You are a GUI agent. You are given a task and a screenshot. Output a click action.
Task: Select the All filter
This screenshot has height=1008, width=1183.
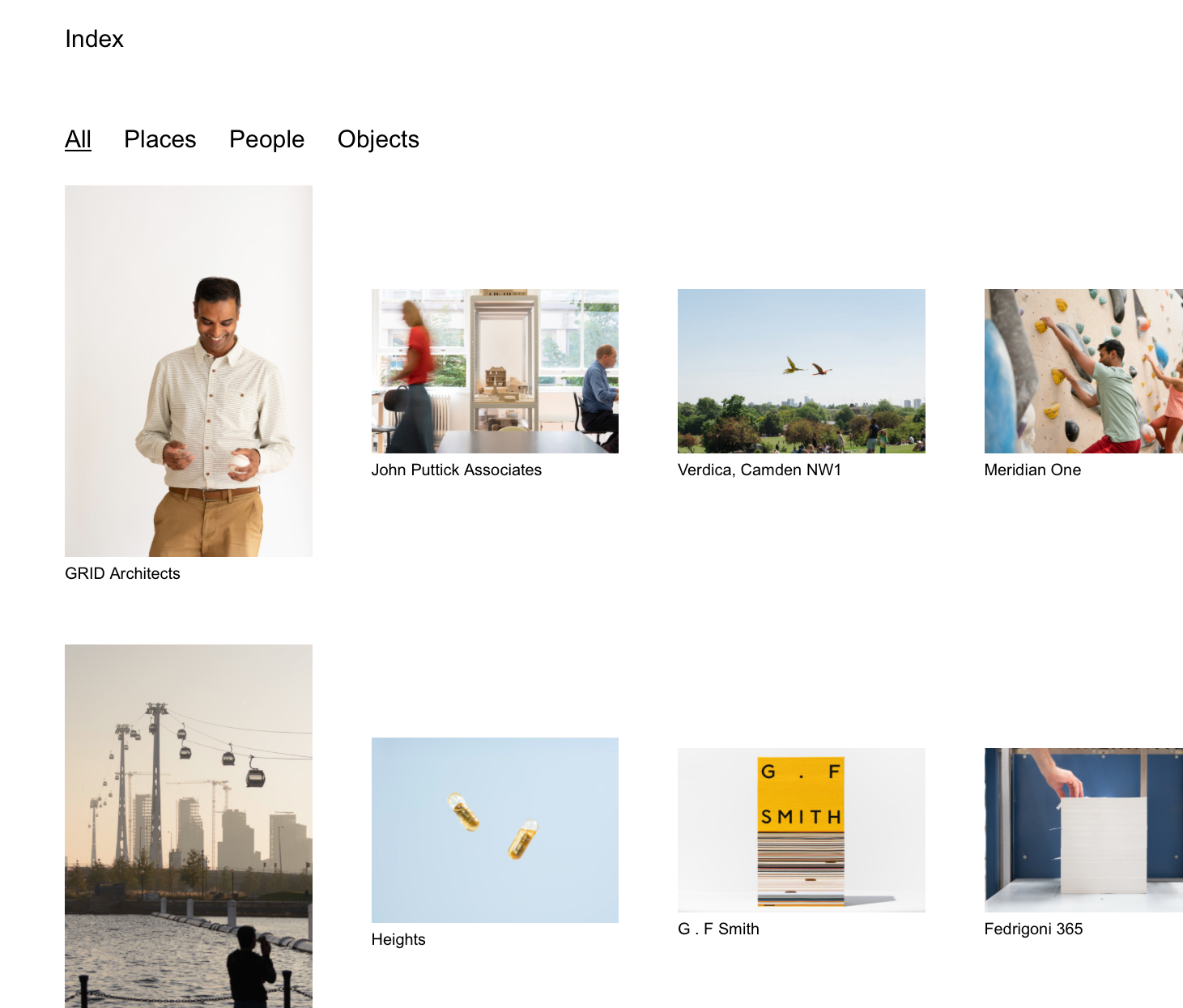78,138
